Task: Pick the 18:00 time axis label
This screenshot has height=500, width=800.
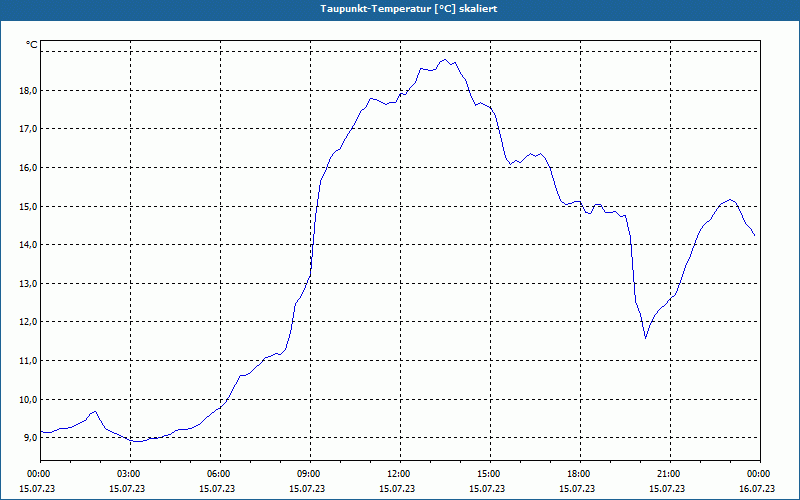Action: click(x=581, y=474)
